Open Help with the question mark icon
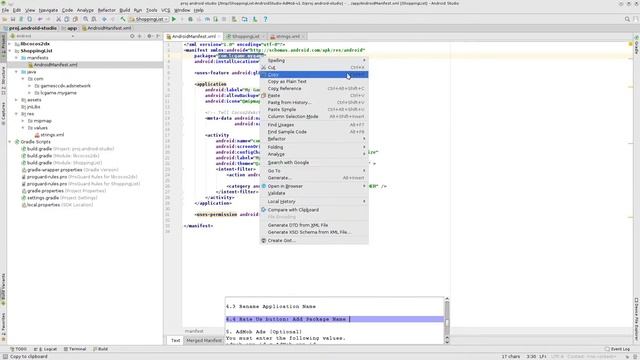Screen dimensions: 640x360 point(265,19)
